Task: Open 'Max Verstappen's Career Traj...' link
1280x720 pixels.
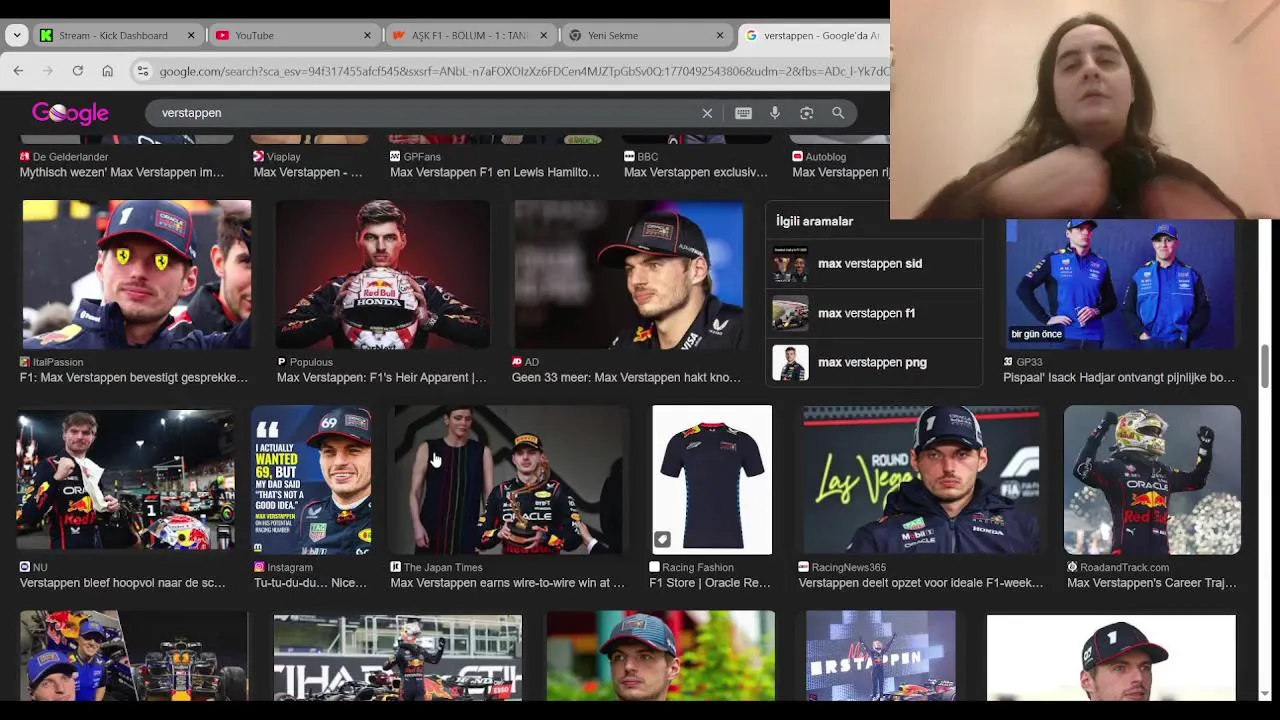Action: click(1151, 583)
